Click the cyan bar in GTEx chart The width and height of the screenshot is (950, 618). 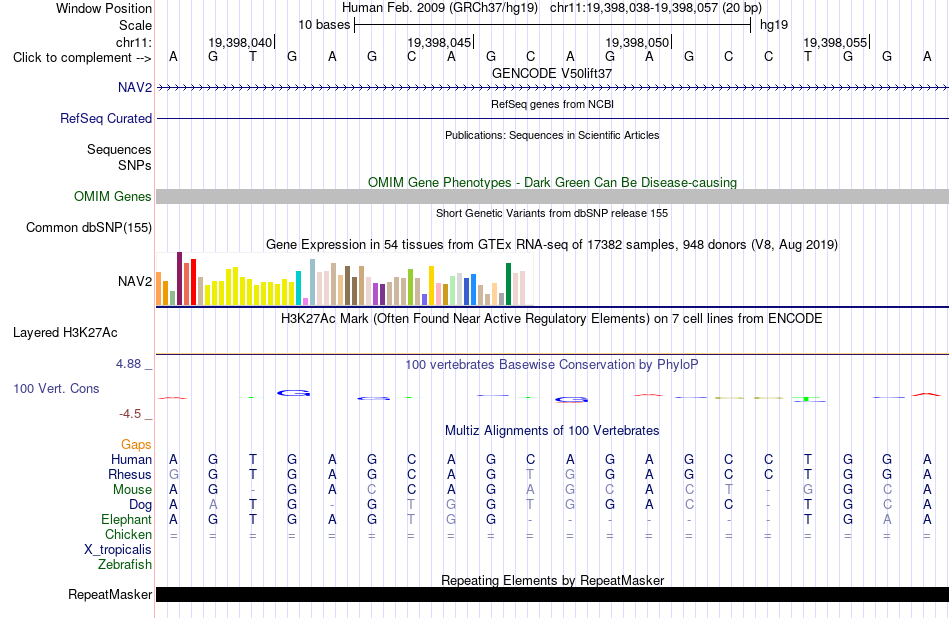pos(299,288)
